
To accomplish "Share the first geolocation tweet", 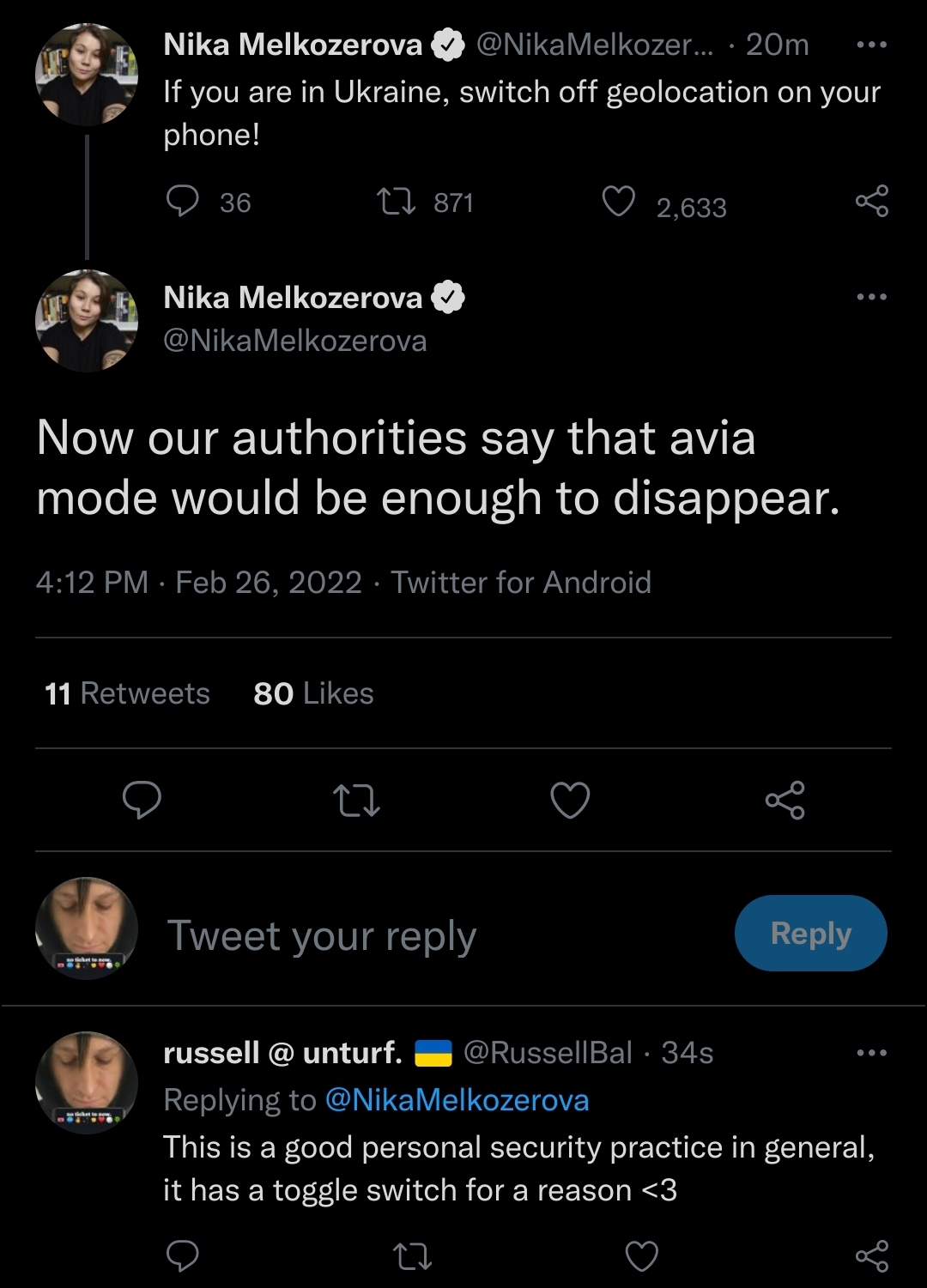I will click(871, 202).
